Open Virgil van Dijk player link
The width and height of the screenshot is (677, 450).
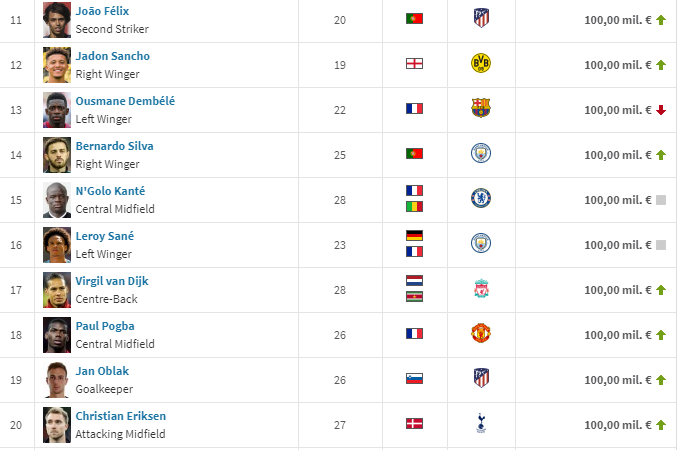113,281
